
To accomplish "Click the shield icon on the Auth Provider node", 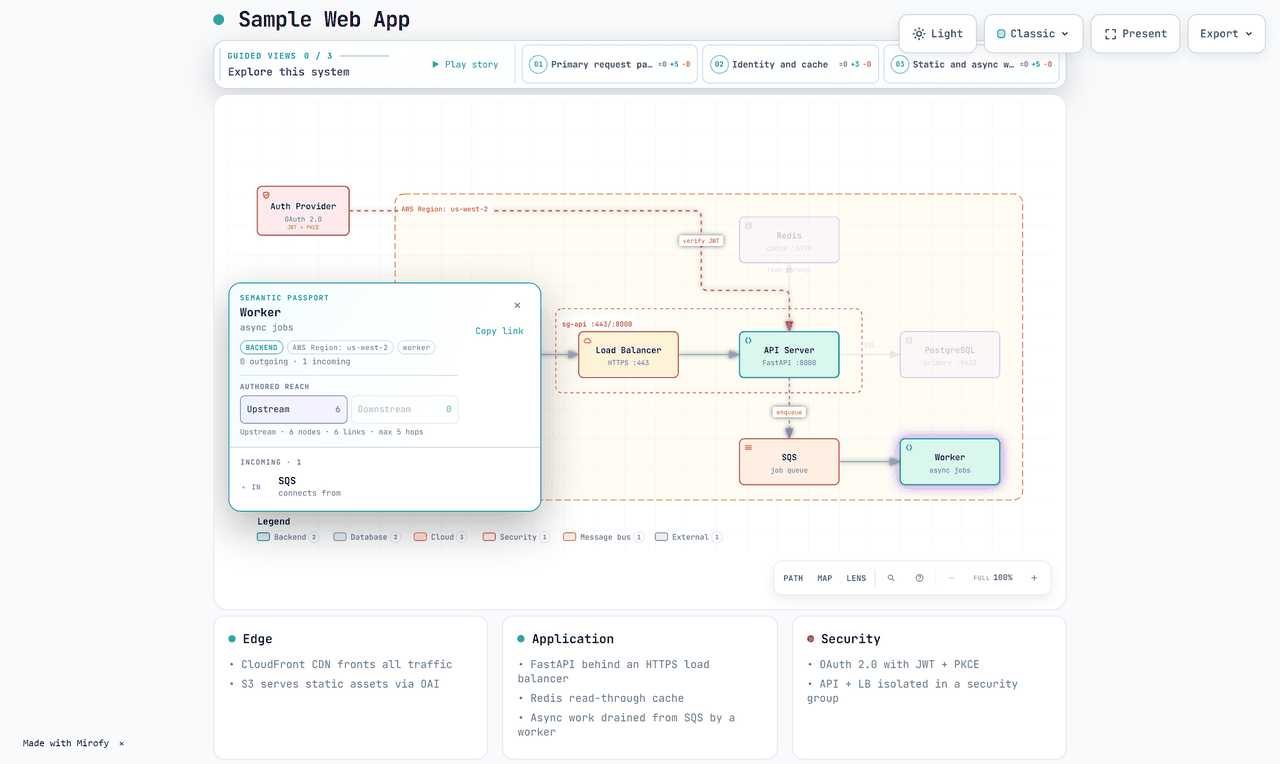I will click(x=266, y=195).
